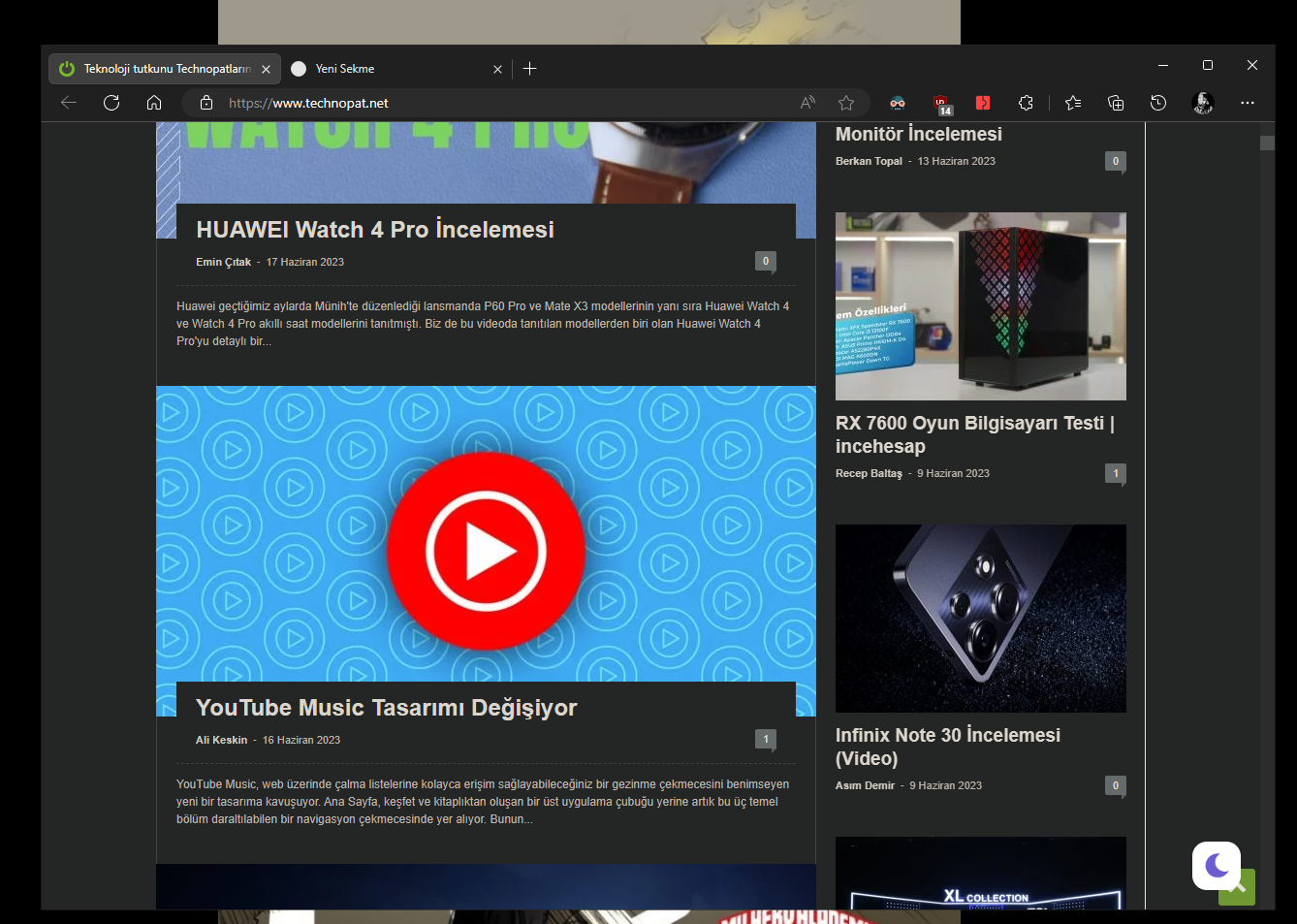1297x924 pixels.
Task: Toggle dark mode with the moon button
Action: pos(1217,866)
